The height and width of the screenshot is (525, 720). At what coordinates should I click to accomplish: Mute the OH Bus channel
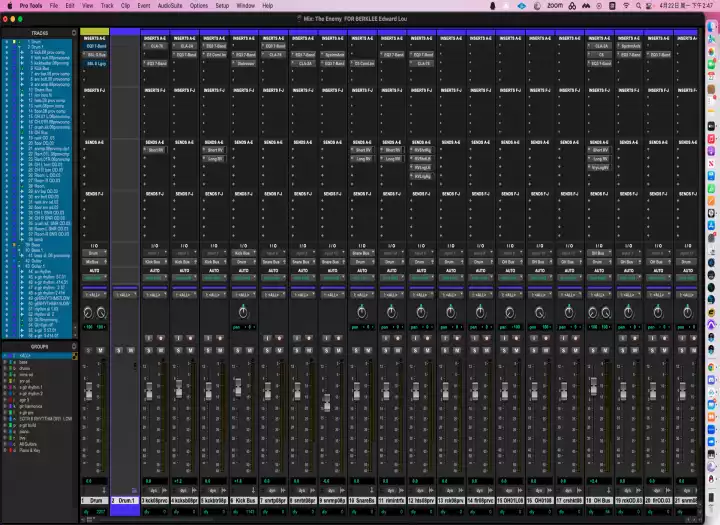point(606,349)
